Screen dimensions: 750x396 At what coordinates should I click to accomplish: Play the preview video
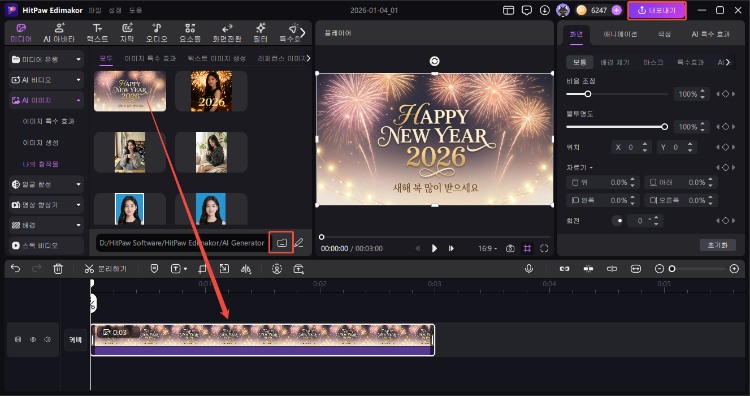[434, 248]
